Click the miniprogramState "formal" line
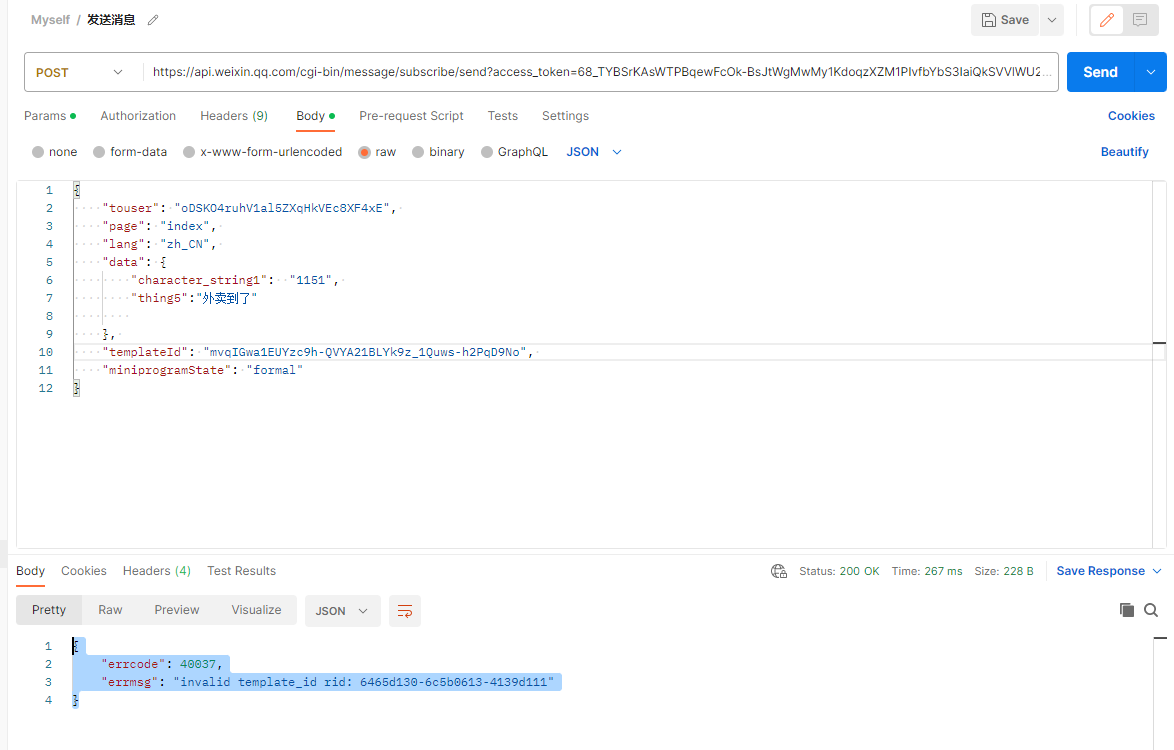The height and width of the screenshot is (750, 1174). (x=202, y=370)
